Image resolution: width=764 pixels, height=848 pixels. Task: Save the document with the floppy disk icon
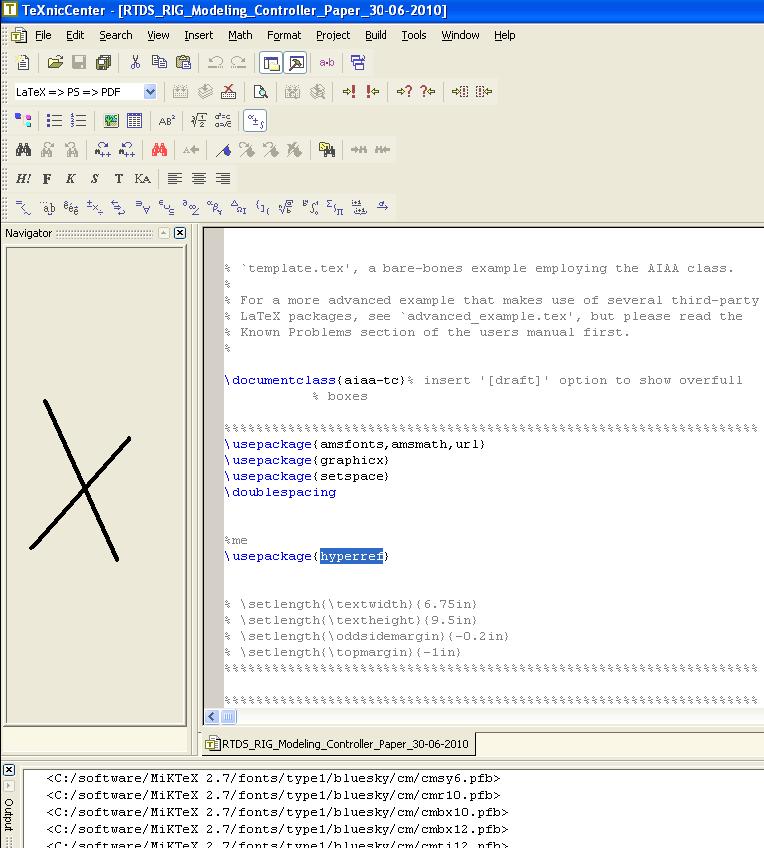[x=79, y=63]
